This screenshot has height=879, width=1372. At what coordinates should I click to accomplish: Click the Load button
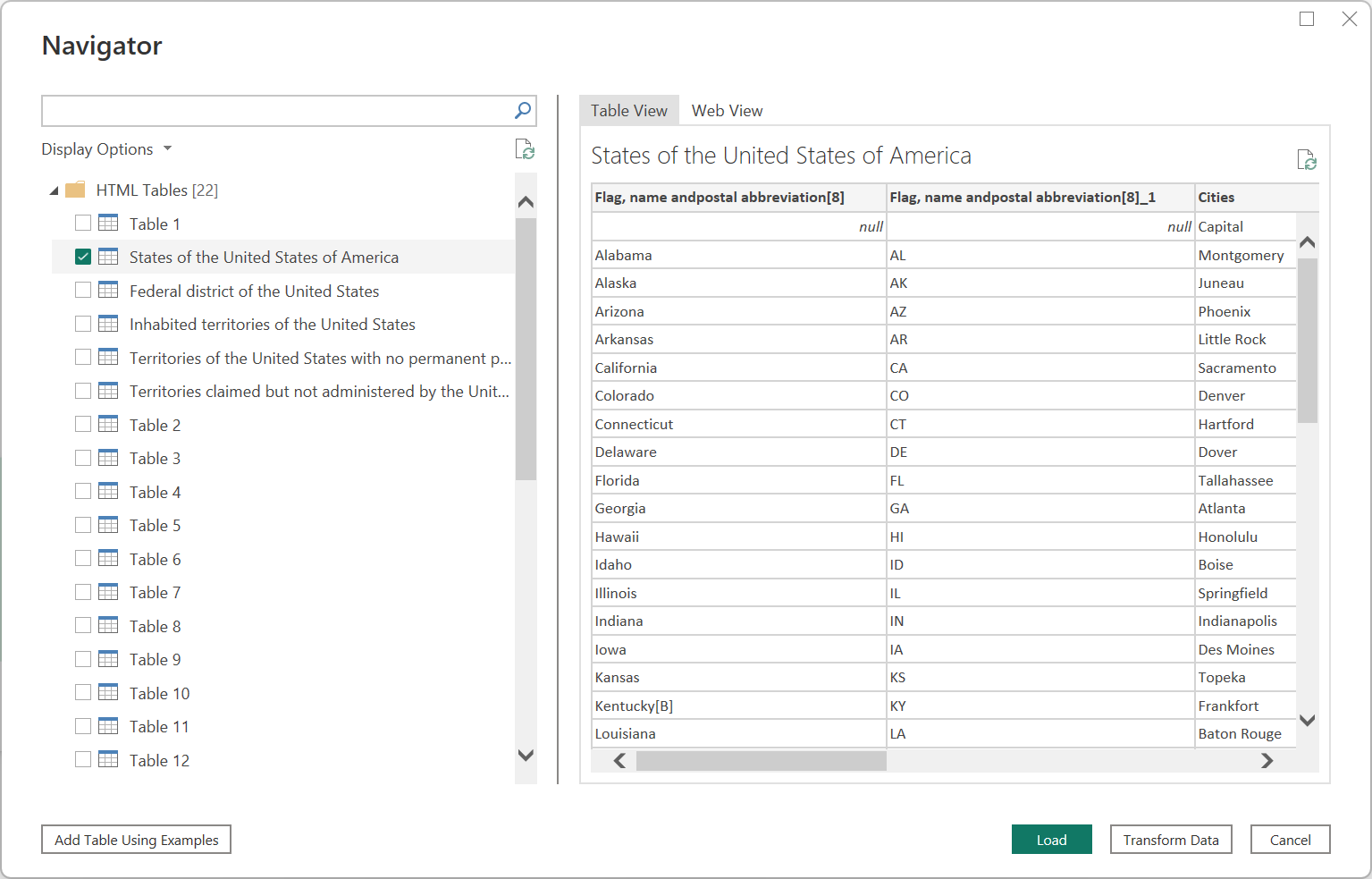pos(1052,840)
